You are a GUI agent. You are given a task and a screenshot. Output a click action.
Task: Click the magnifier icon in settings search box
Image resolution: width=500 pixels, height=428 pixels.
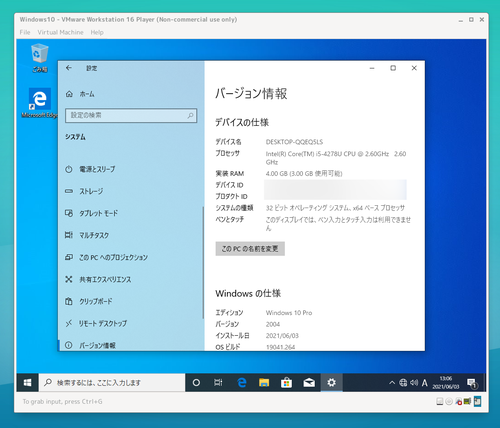pyautogui.click(x=190, y=115)
